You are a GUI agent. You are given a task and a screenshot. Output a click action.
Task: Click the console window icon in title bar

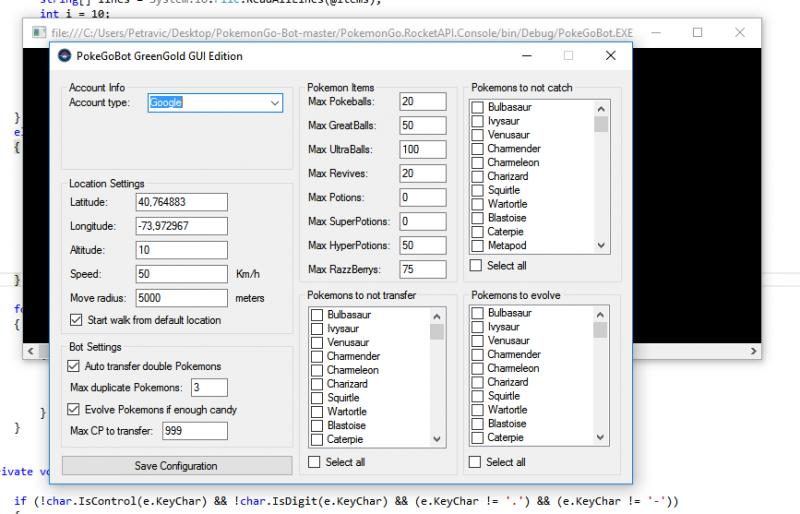coord(38,33)
